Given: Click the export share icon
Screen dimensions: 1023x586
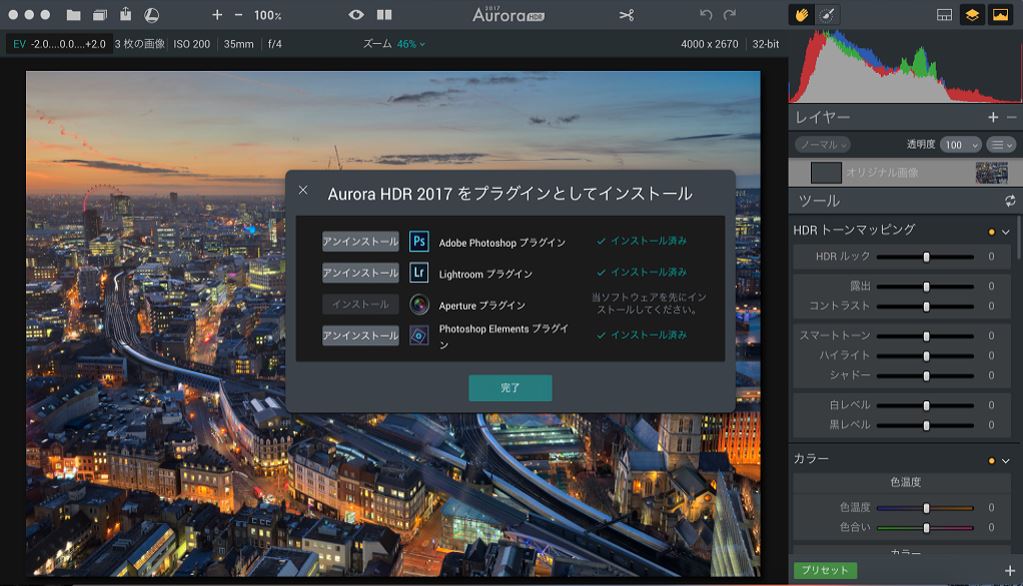Looking at the screenshot, I should point(125,14).
